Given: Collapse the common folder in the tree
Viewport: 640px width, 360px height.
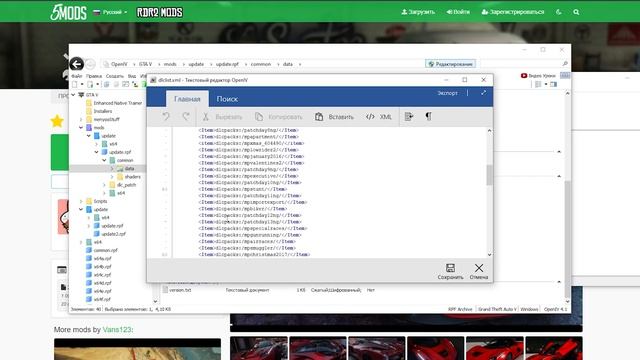Looking at the screenshot, I should (104, 160).
